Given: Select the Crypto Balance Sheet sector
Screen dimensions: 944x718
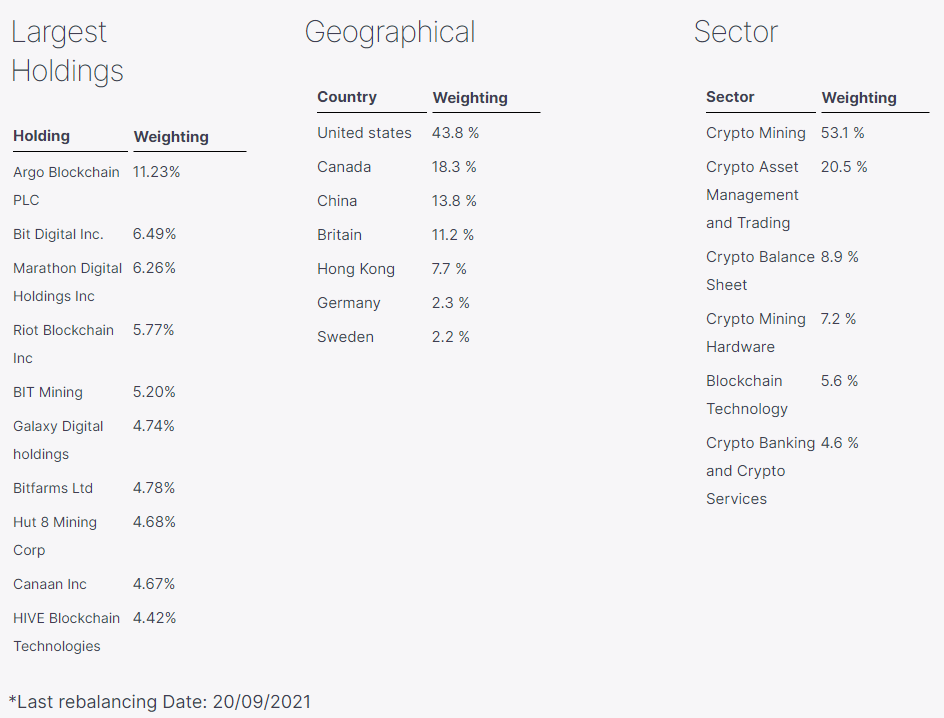Looking at the screenshot, I should [x=760, y=271].
